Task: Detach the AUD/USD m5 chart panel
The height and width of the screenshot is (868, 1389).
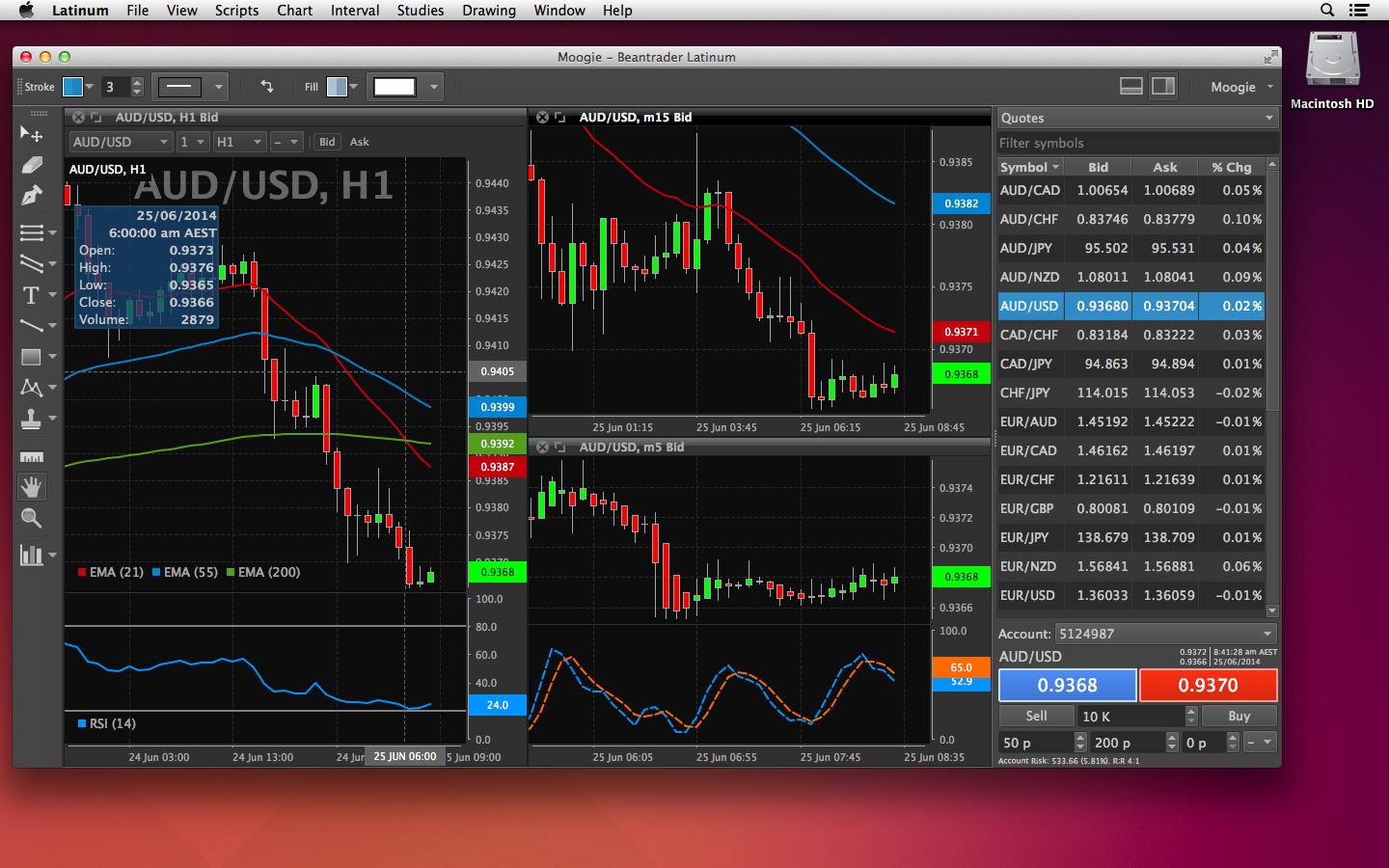Action: 559,448
